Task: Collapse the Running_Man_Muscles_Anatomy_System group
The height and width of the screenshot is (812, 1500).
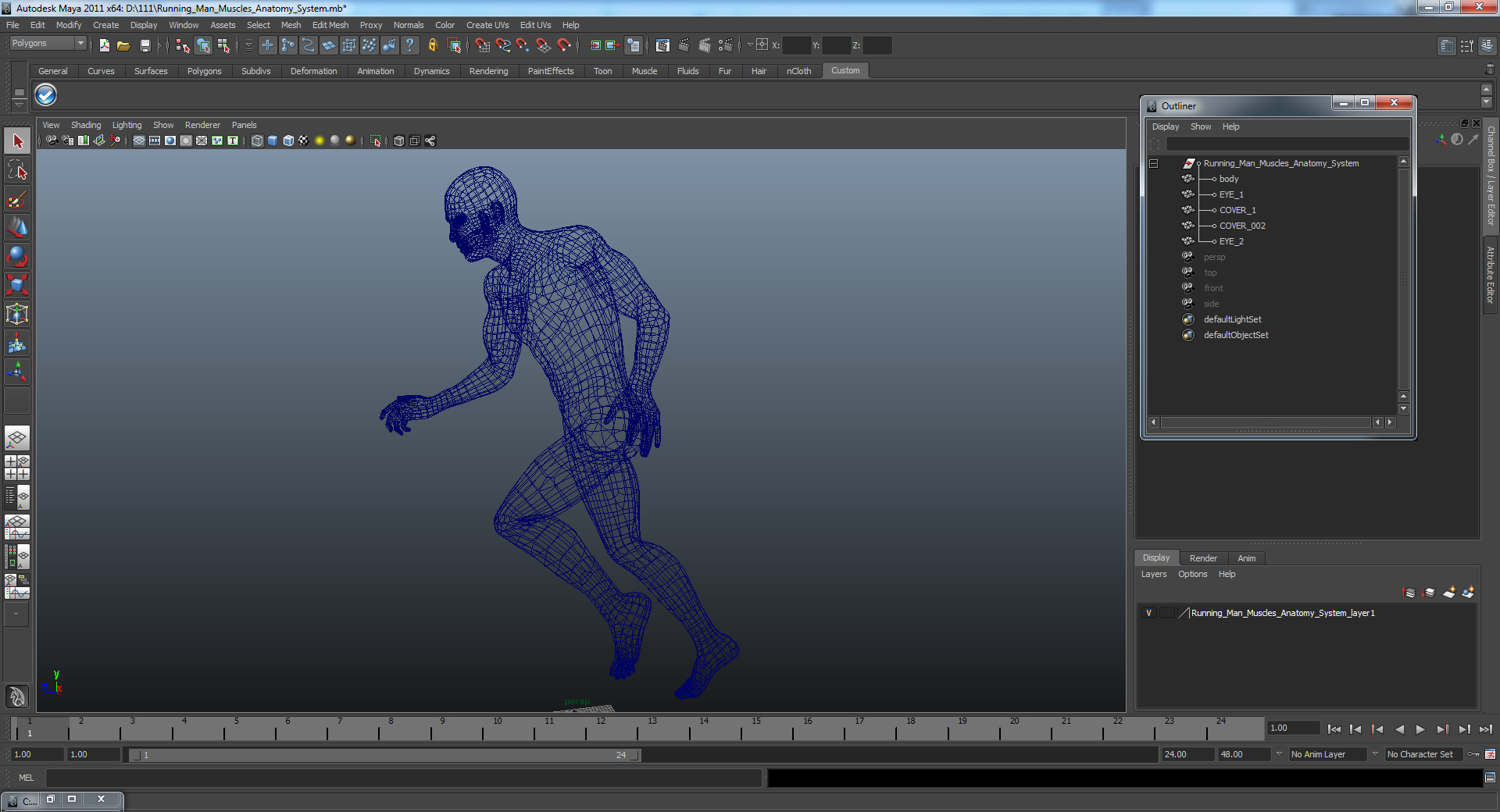Action: click(x=1153, y=164)
